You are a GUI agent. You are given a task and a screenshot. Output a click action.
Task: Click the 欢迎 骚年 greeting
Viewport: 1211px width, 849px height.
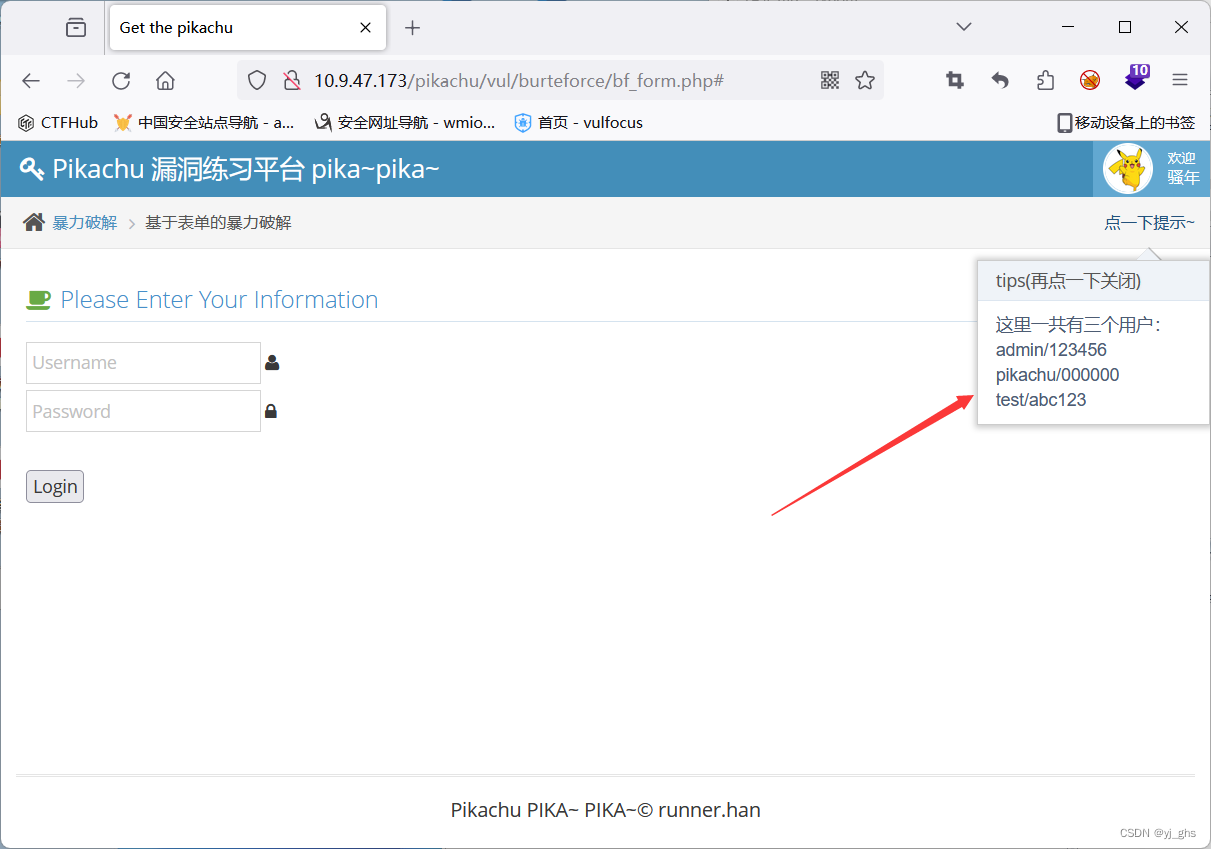pyautogui.click(x=1183, y=168)
